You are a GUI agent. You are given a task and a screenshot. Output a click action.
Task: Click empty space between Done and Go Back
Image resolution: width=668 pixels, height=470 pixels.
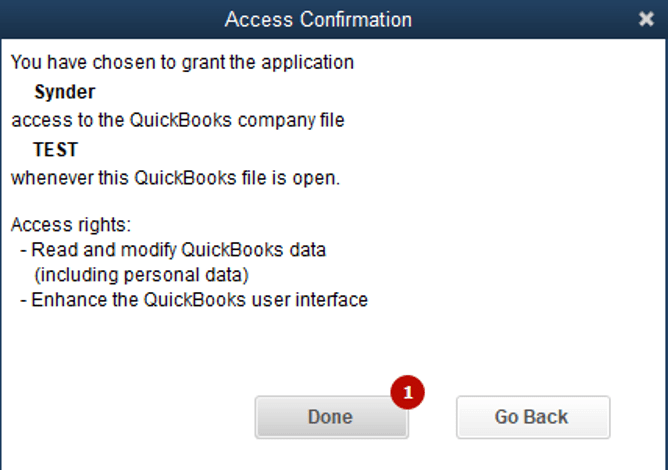(432, 418)
